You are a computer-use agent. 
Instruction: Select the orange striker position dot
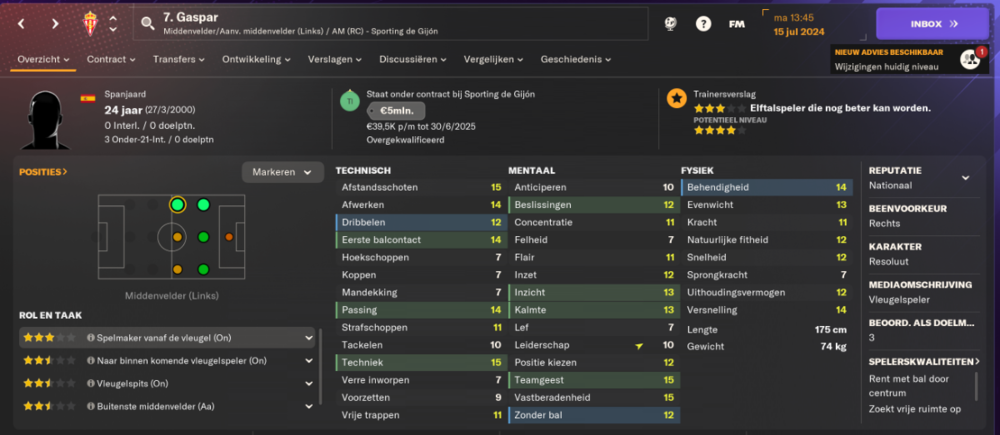pyautogui.click(x=229, y=237)
